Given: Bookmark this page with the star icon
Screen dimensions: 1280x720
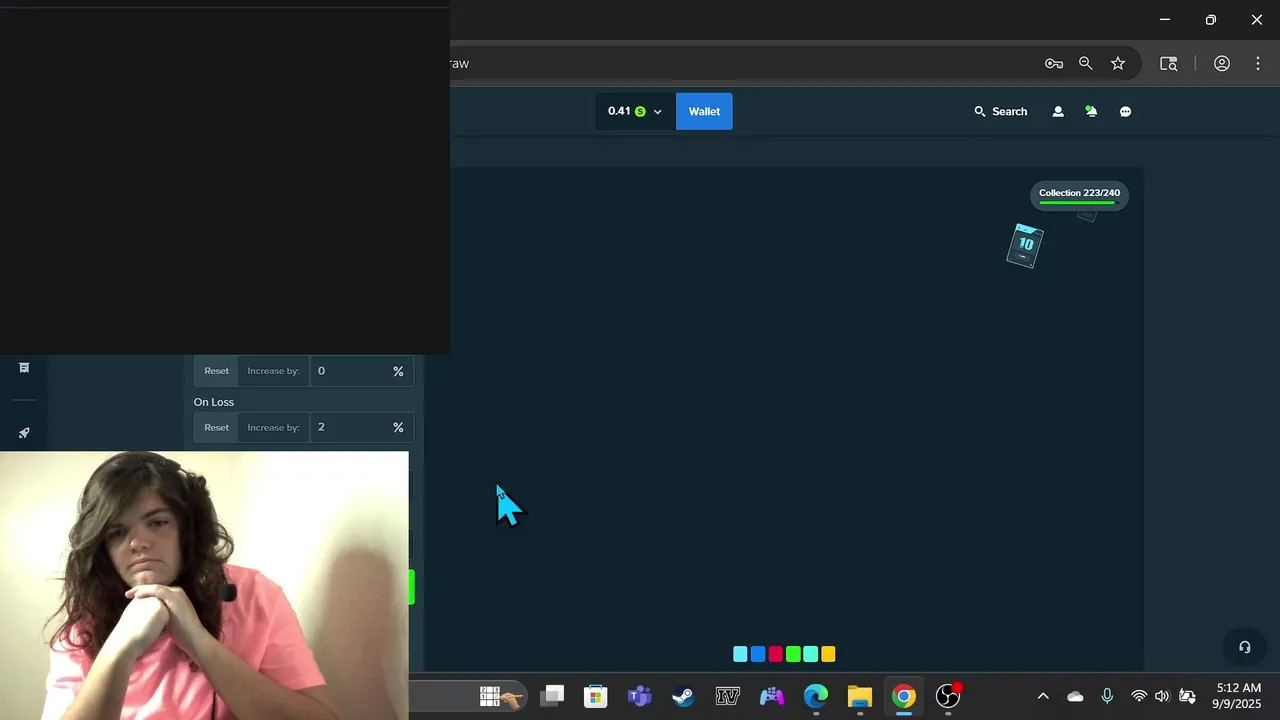Looking at the screenshot, I should coord(1118,63).
